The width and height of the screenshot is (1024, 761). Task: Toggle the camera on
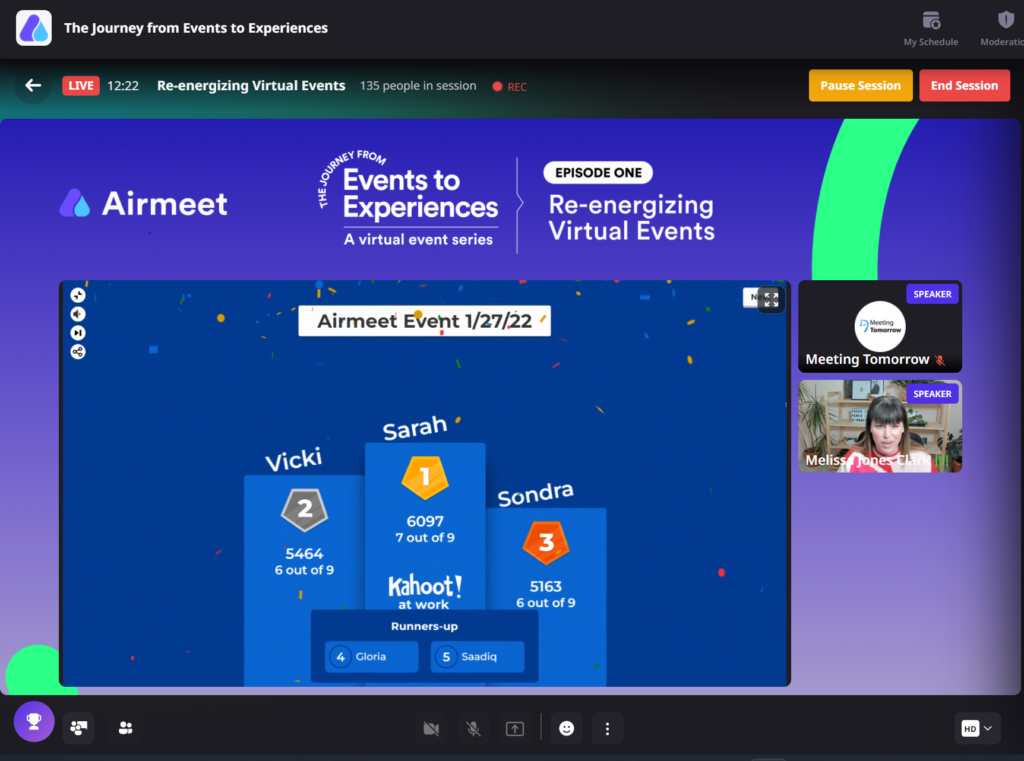coord(431,728)
